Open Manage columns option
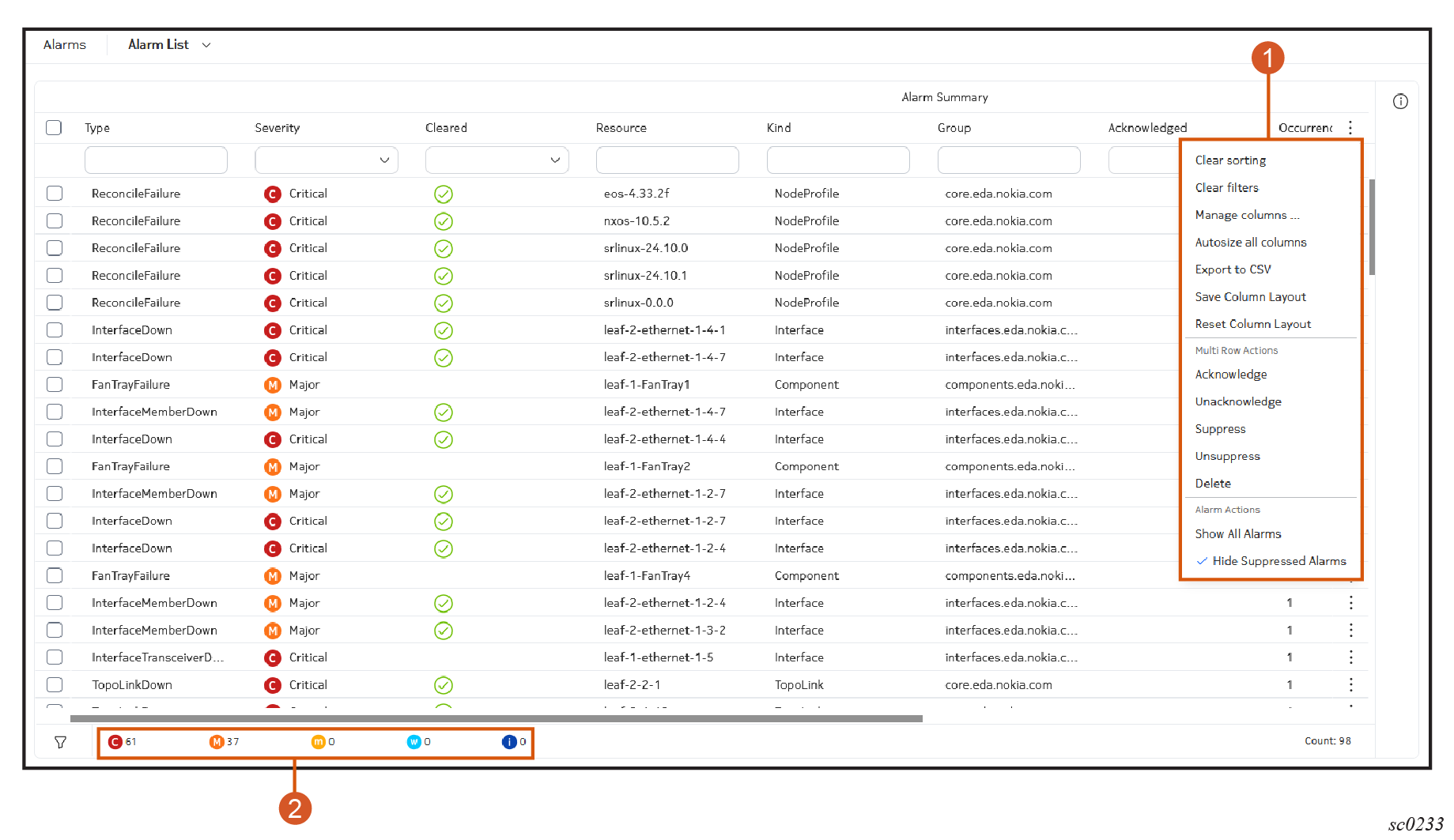The width and height of the screenshot is (1454, 840). pyautogui.click(x=1247, y=215)
